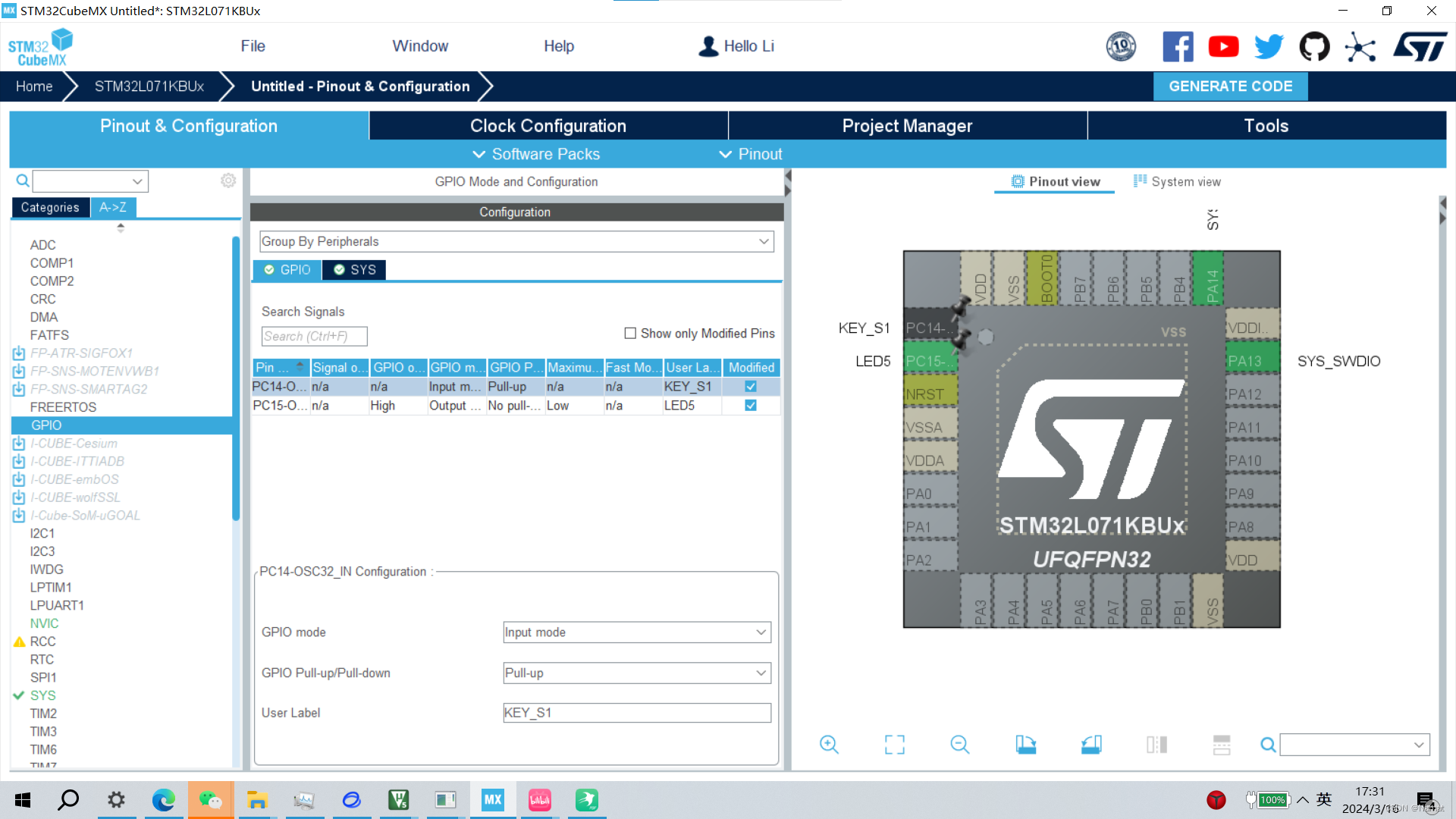Expand the Pinout dropdown menu

[x=751, y=154]
